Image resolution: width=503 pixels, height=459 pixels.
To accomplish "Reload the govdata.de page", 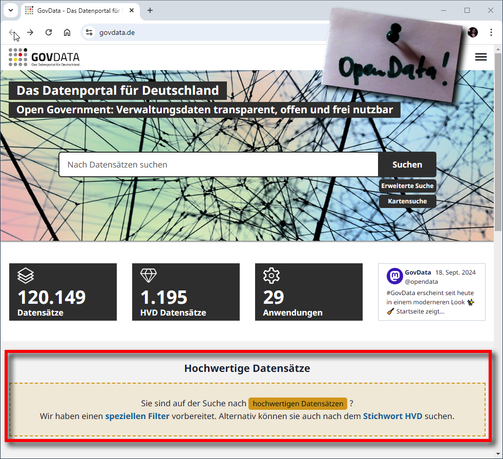I will [x=49, y=32].
